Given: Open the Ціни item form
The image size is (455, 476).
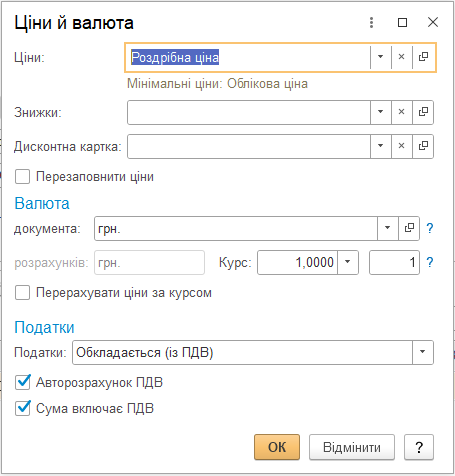Looking at the screenshot, I should click(x=423, y=57).
